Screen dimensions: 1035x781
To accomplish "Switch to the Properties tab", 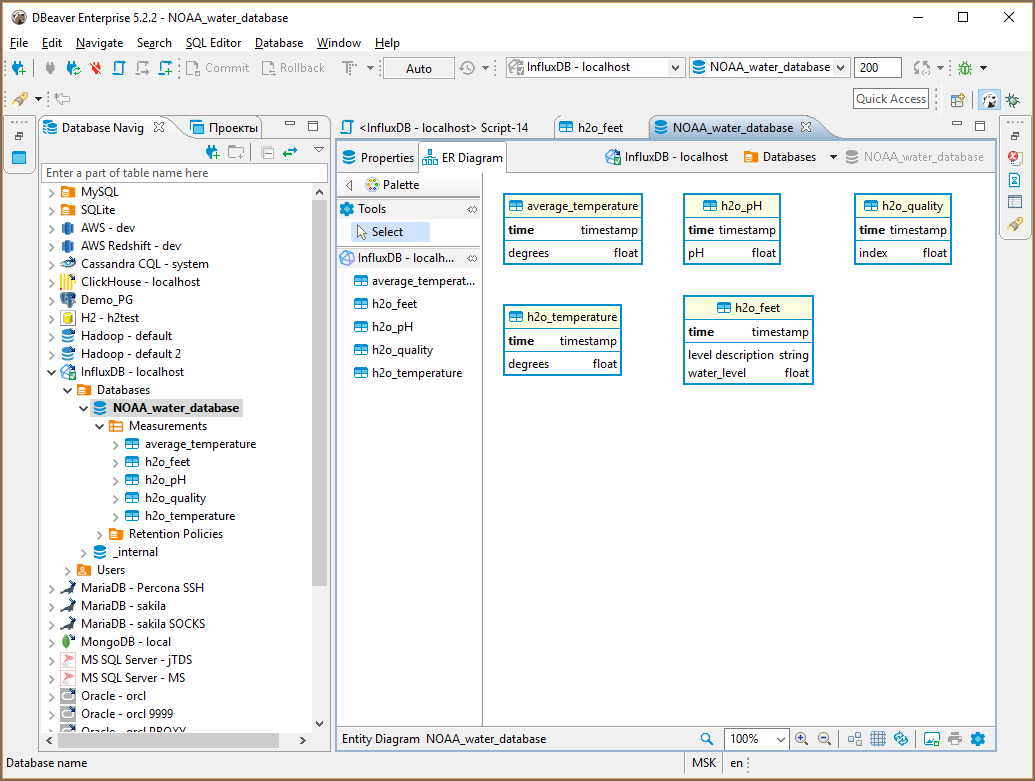I will click(378, 157).
